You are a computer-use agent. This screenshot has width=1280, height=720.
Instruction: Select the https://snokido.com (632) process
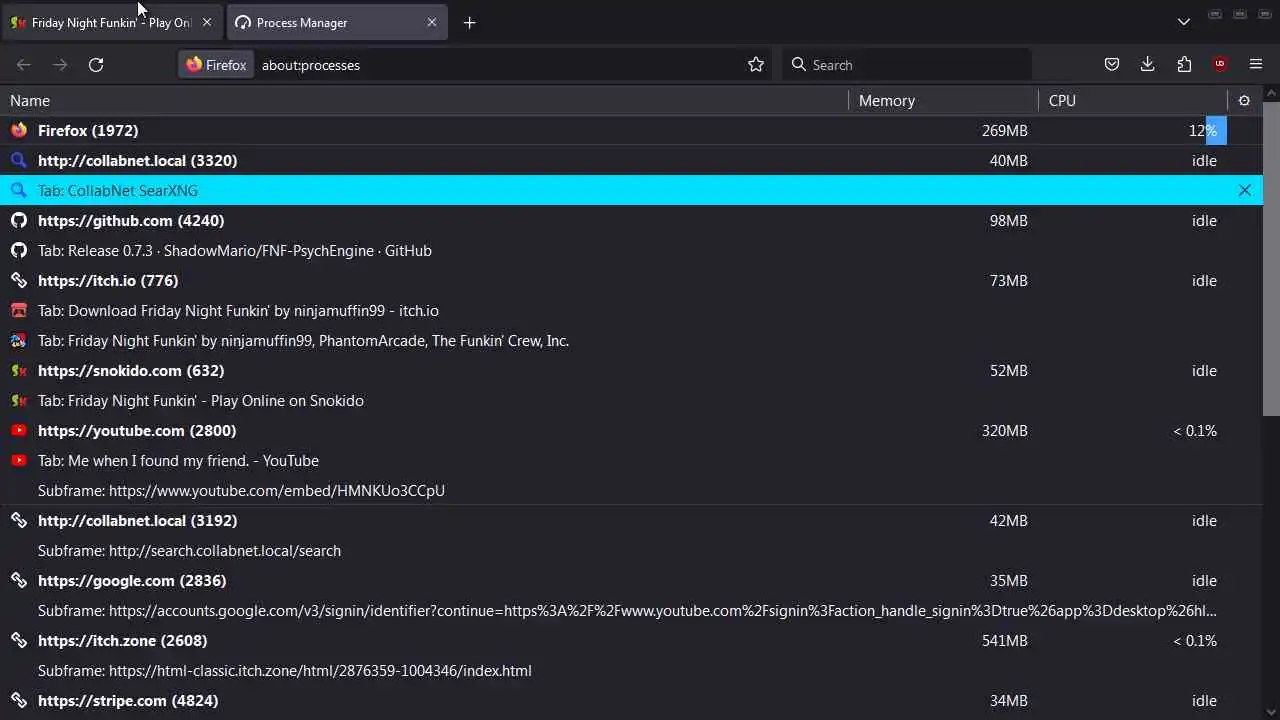point(631,370)
